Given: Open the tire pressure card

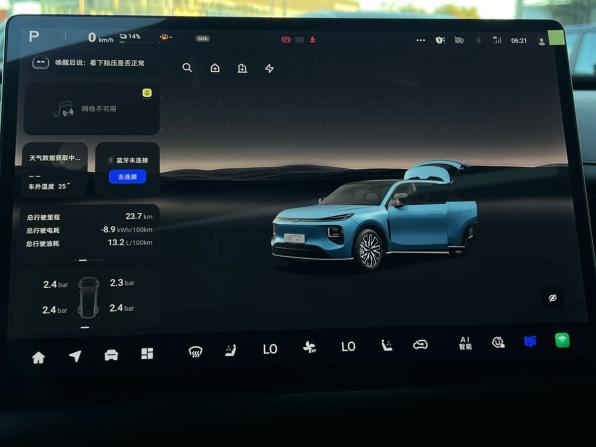Looking at the screenshot, I should click(88, 299).
